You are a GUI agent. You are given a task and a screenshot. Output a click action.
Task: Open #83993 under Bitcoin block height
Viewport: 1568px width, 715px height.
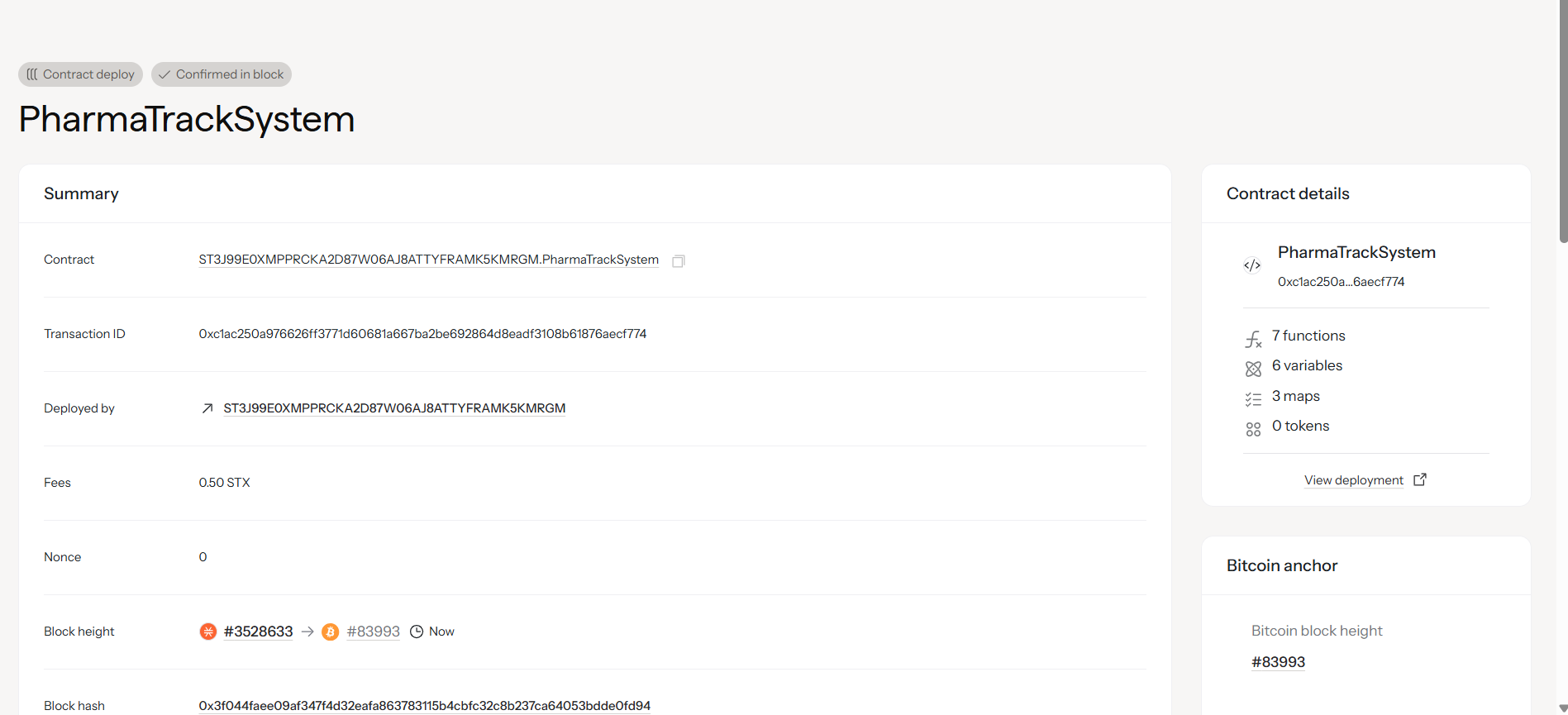click(1278, 662)
